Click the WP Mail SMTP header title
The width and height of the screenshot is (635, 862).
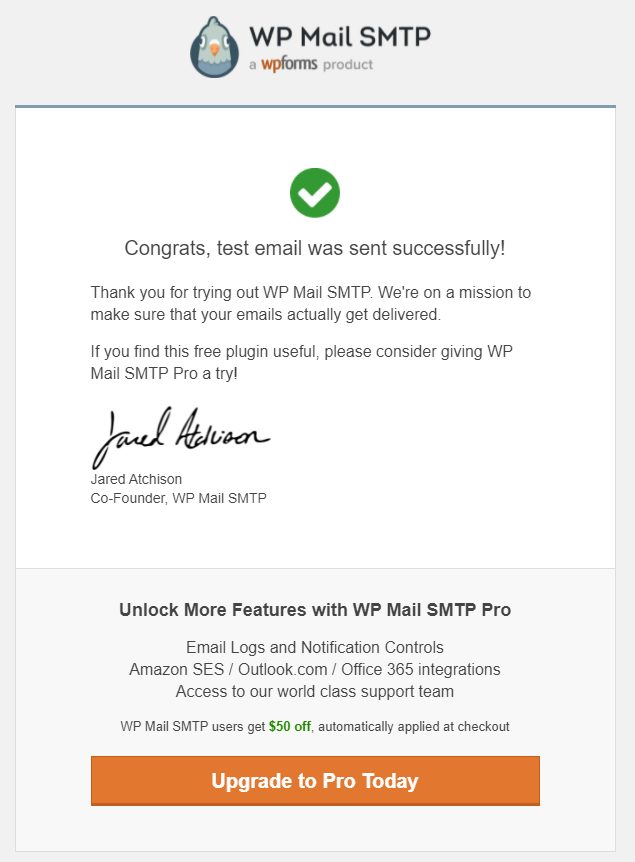coord(340,37)
